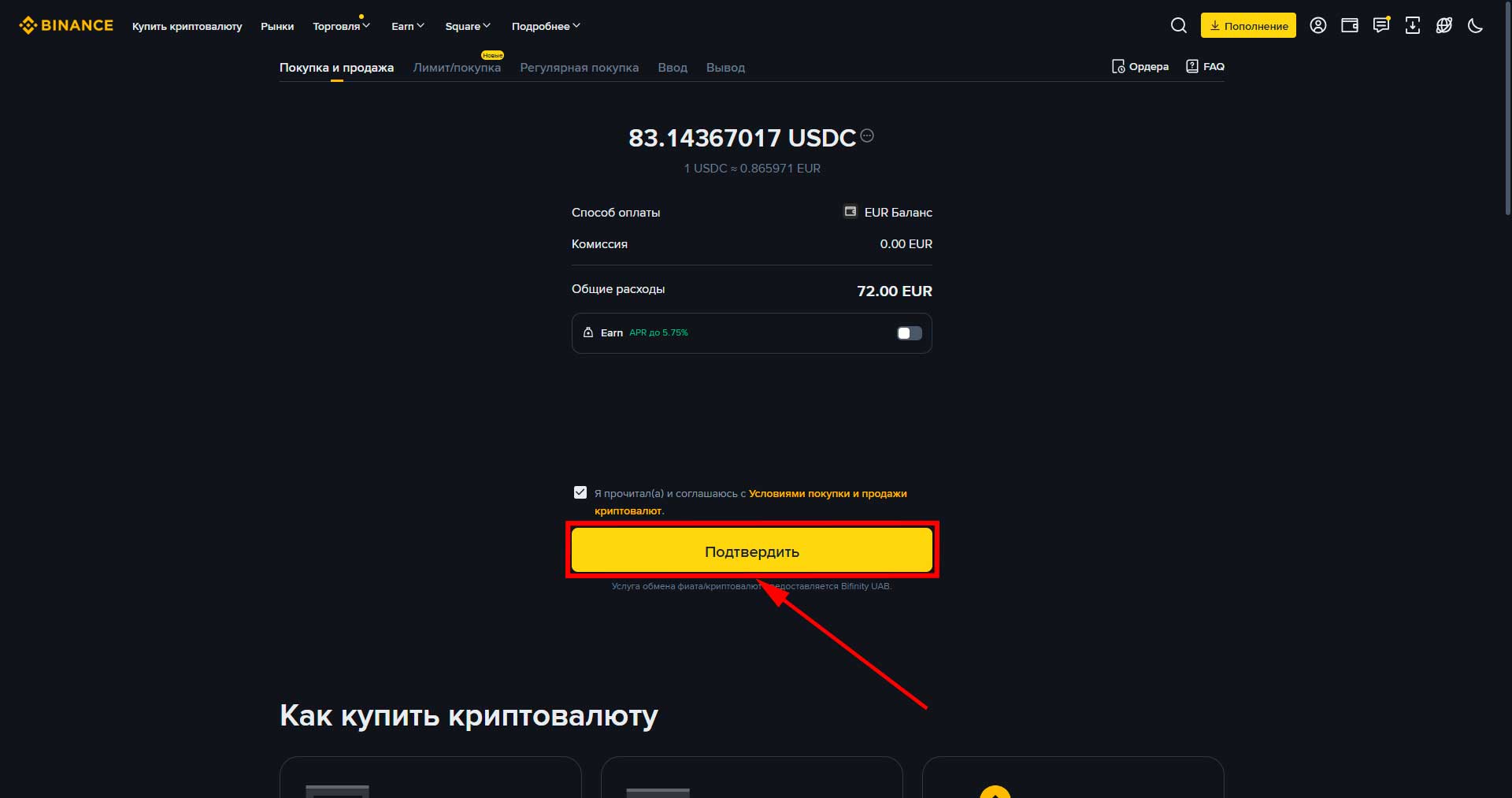
Task: Click the Пополнение deposit button
Action: (1248, 25)
